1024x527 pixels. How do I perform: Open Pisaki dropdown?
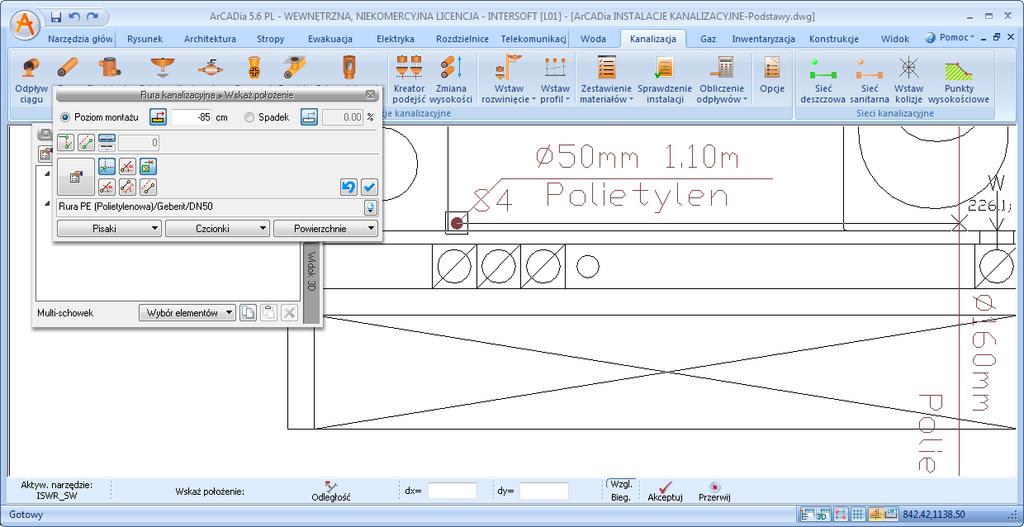coord(109,229)
